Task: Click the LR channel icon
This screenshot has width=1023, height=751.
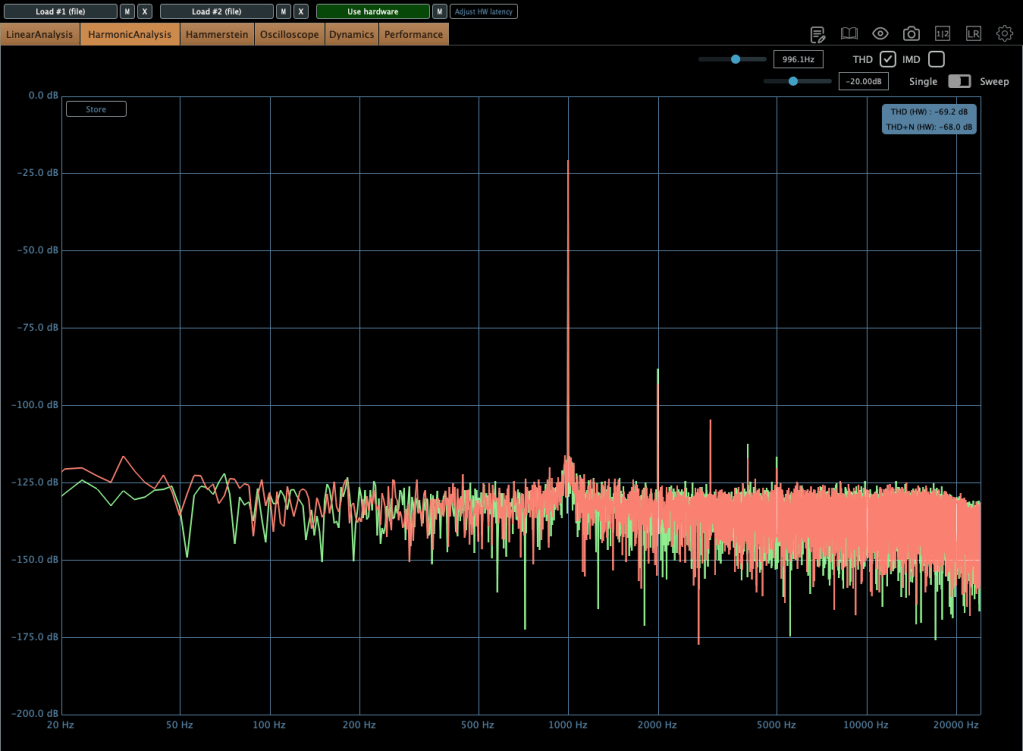Action: pos(973,34)
